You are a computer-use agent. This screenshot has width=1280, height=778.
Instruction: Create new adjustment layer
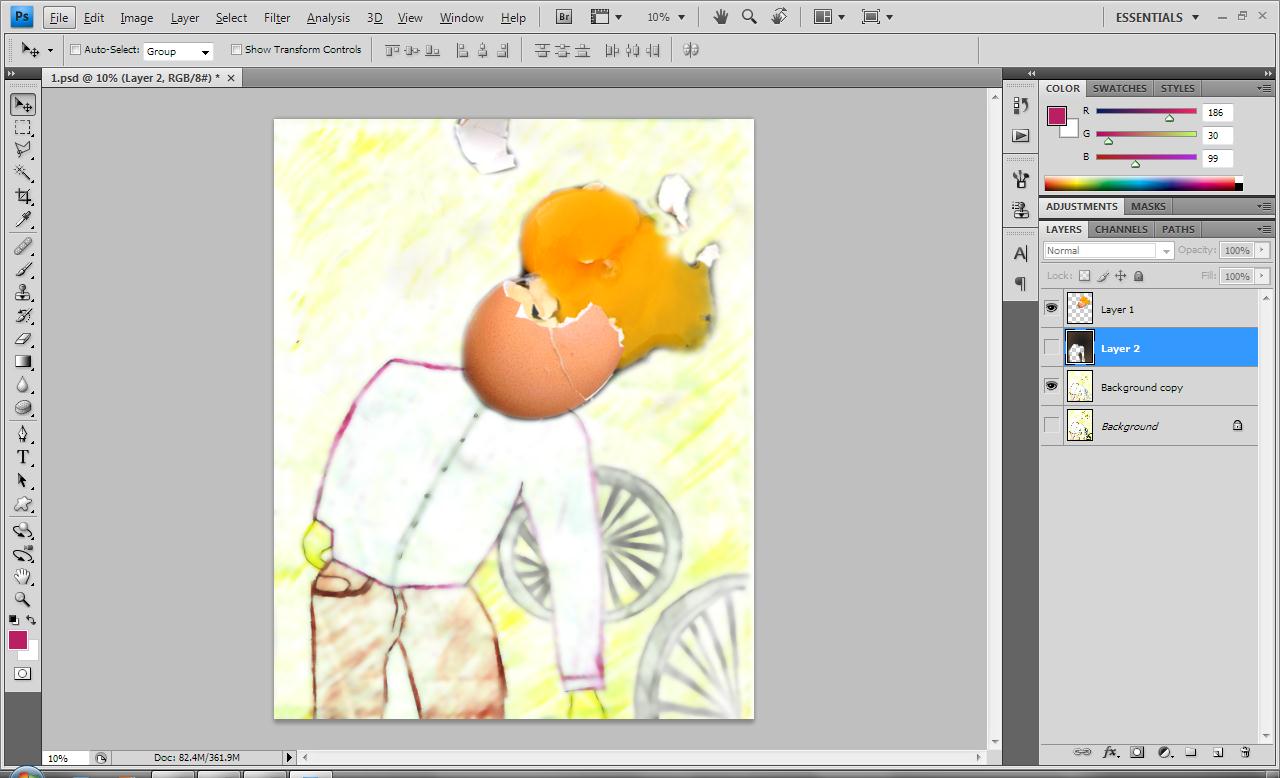click(x=1164, y=752)
